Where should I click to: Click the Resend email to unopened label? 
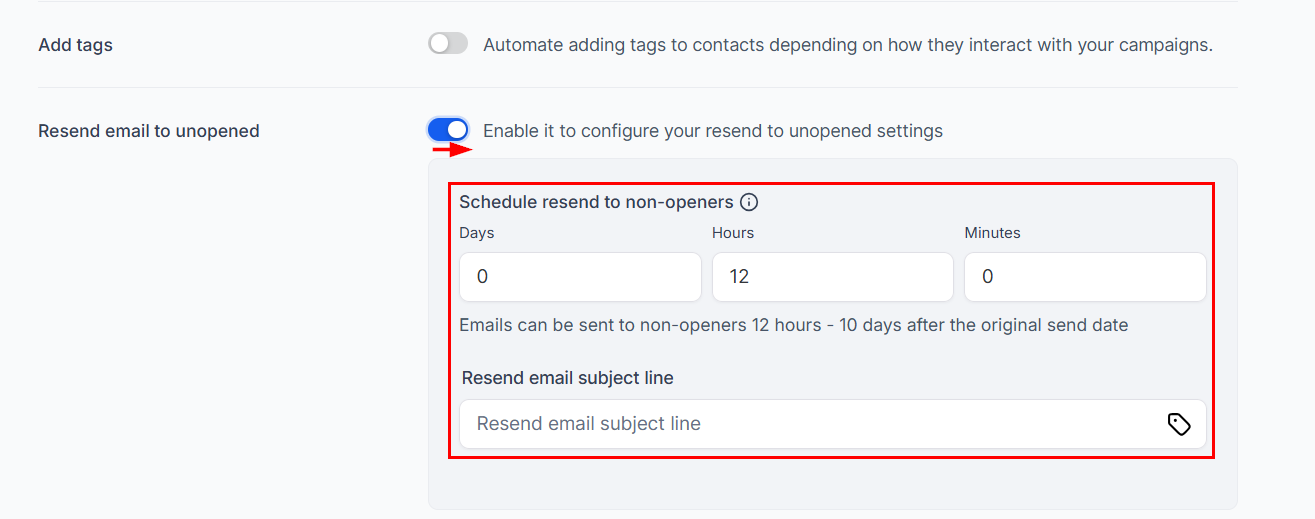pos(149,131)
